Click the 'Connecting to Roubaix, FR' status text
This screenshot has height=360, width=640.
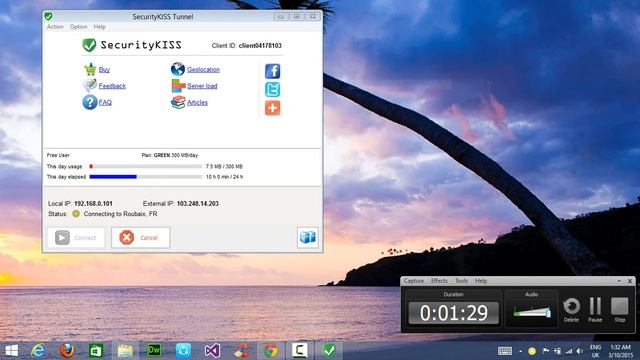120,213
